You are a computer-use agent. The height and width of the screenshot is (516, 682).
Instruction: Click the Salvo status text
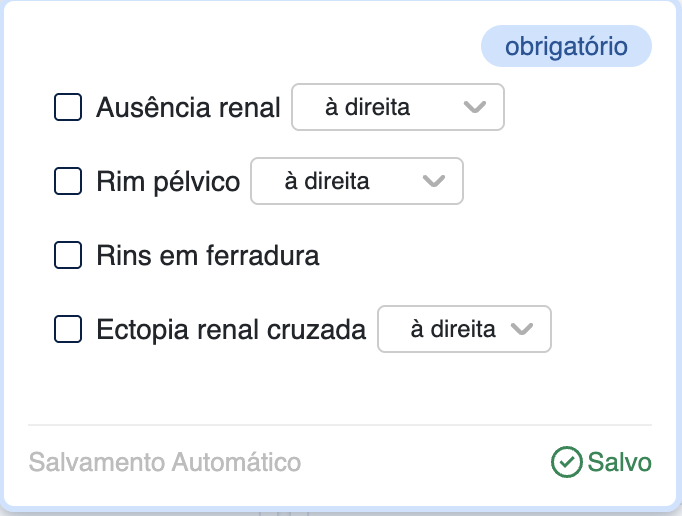point(620,462)
